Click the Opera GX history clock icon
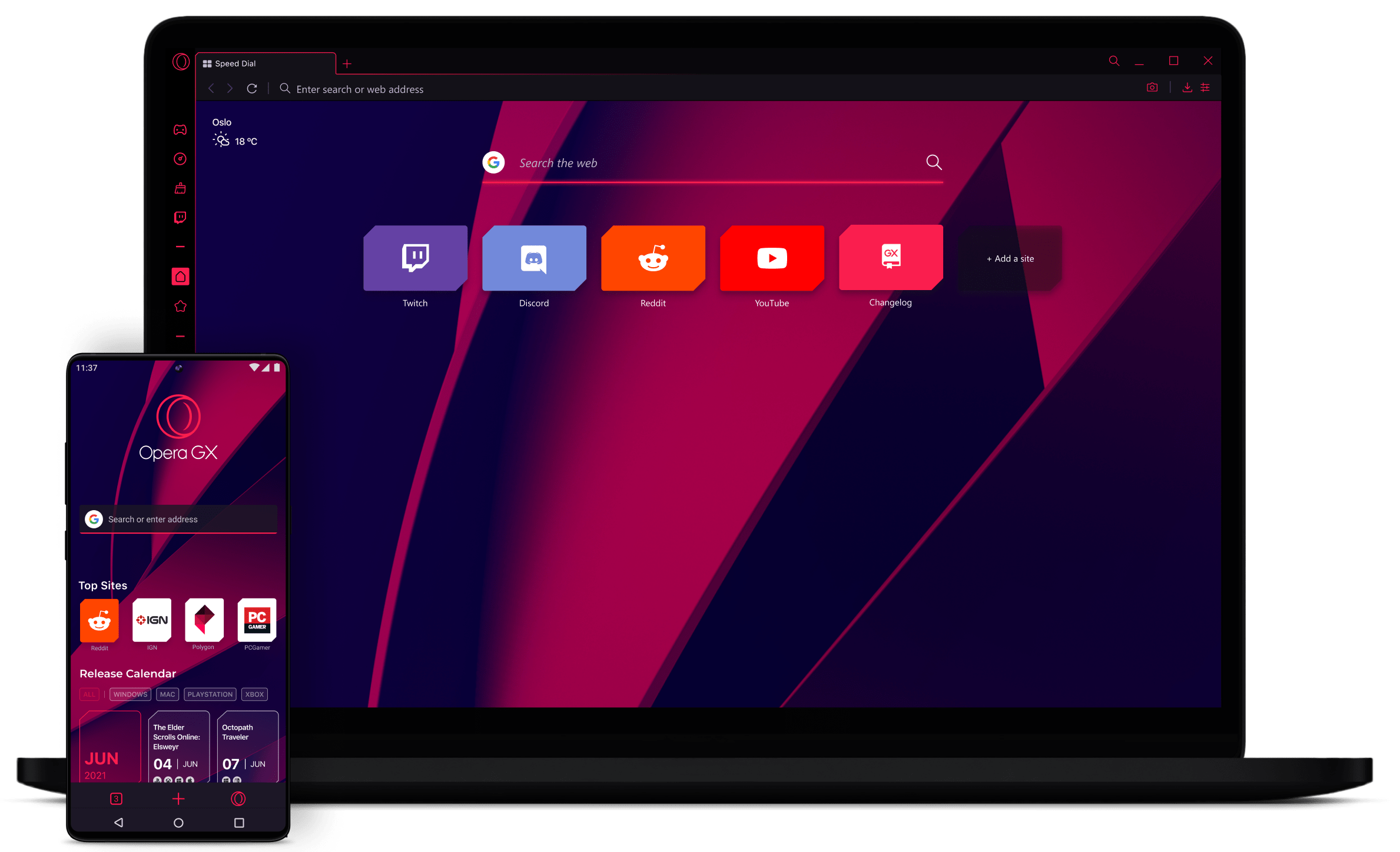Image resolution: width=1400 pixels, height=852 pixels. click(x=180, y=158)
